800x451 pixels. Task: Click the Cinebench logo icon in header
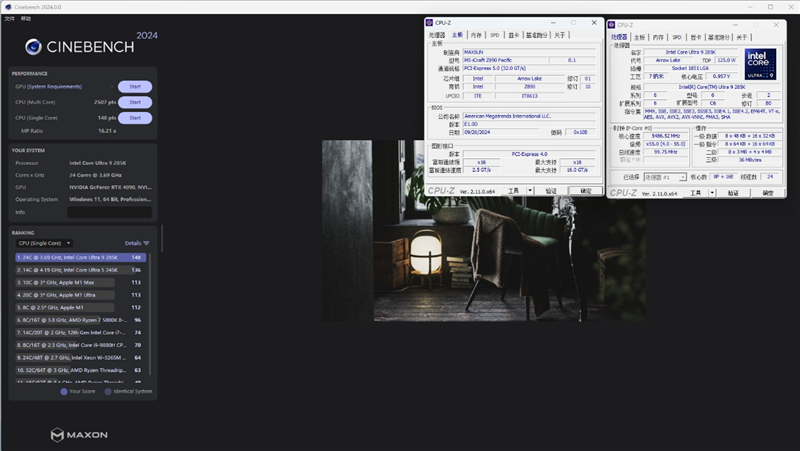coord(34,45)
